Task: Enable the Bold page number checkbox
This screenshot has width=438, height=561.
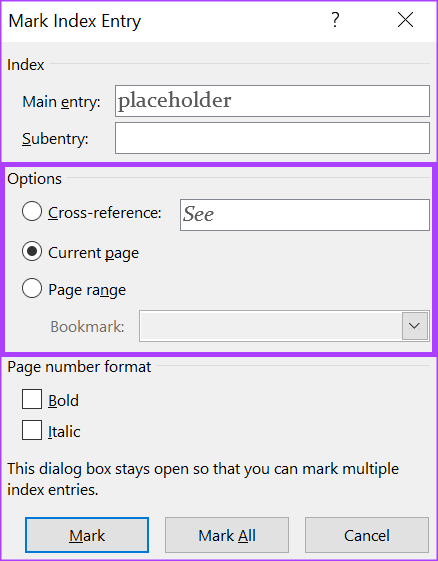Action: point(32,399)
